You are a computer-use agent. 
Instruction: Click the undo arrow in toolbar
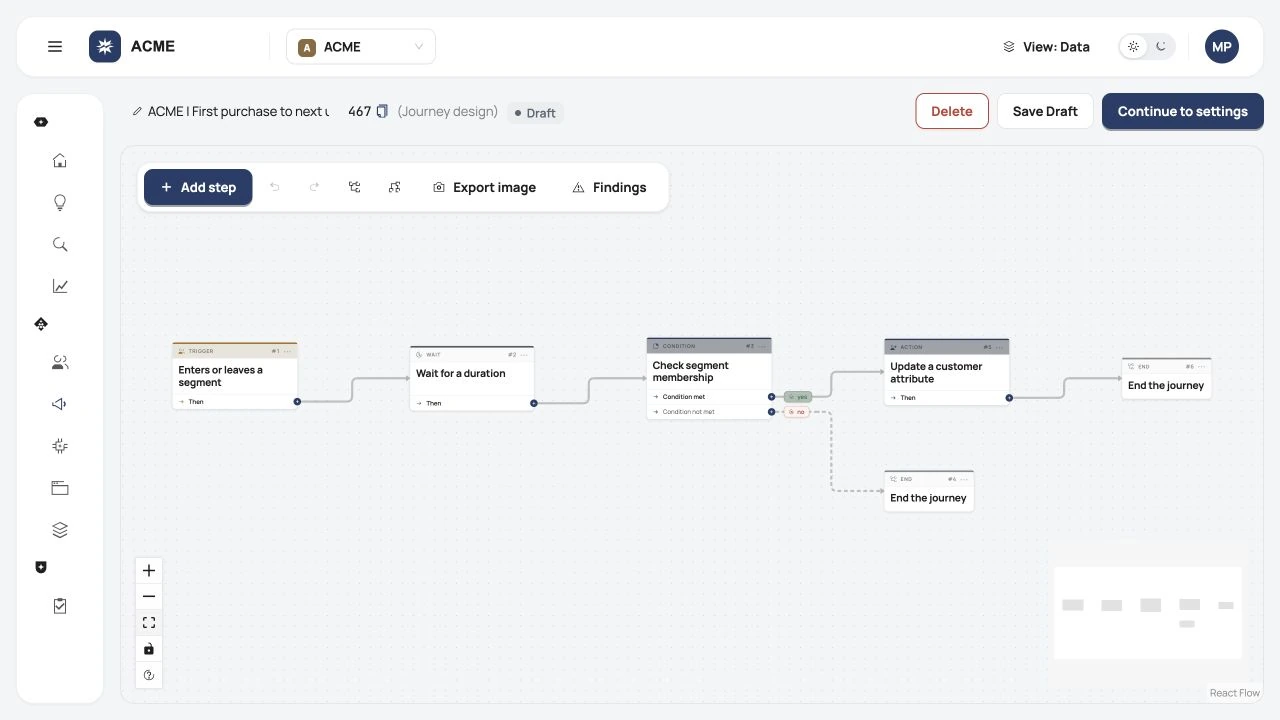275,187
